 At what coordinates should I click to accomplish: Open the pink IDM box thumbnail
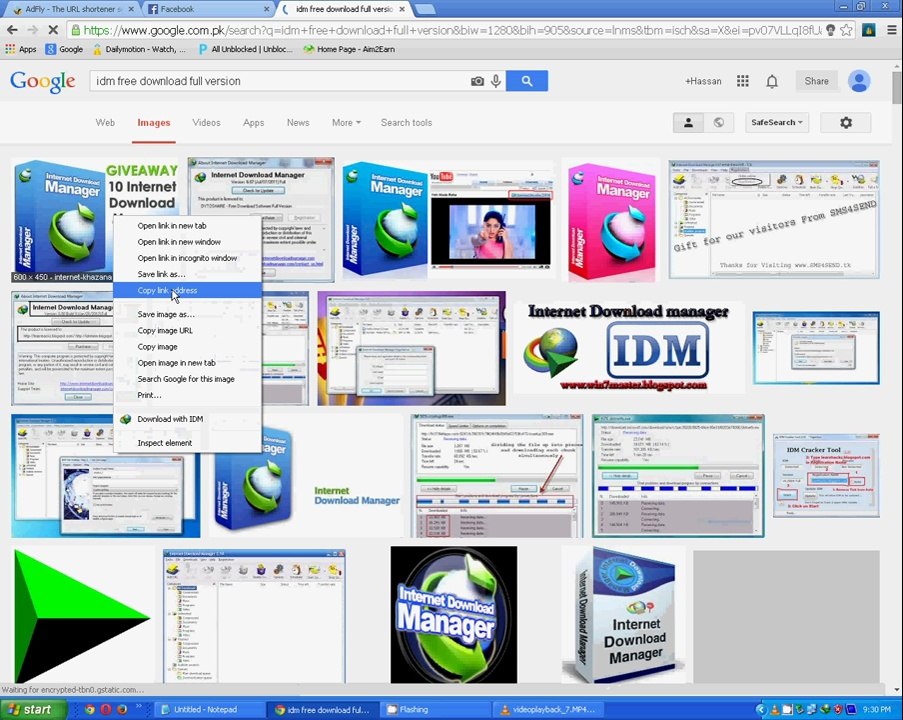(611, 221)
